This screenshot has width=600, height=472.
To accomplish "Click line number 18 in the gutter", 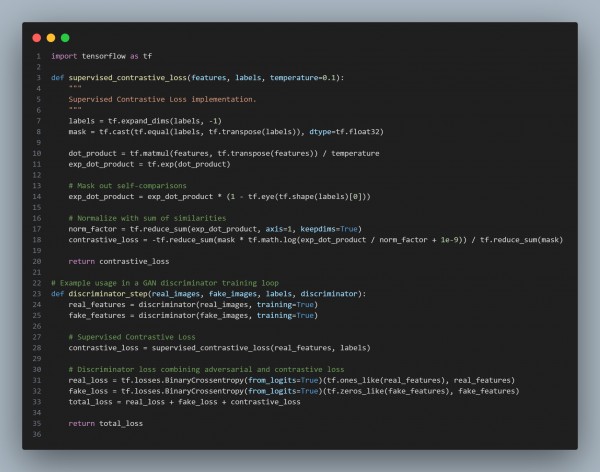I will tap(37, 240).
